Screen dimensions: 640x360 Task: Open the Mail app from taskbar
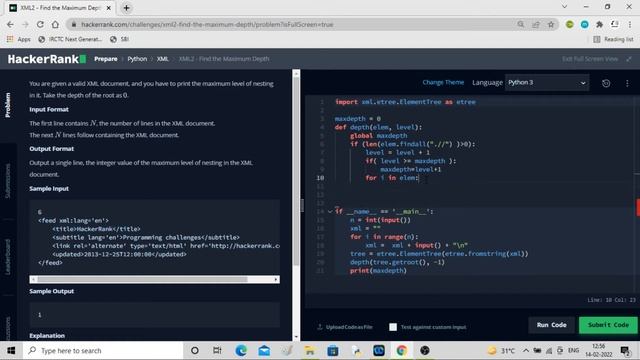click(264, 351)
